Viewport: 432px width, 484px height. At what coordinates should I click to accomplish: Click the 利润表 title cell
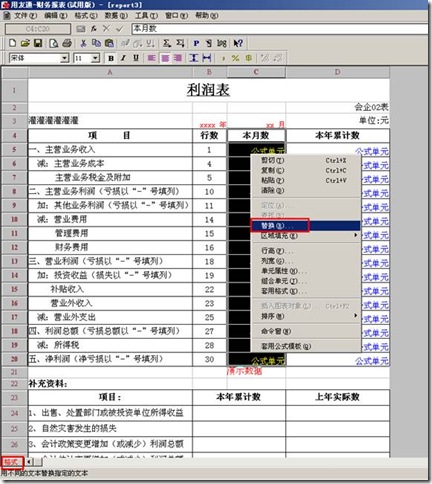[209, 90]
